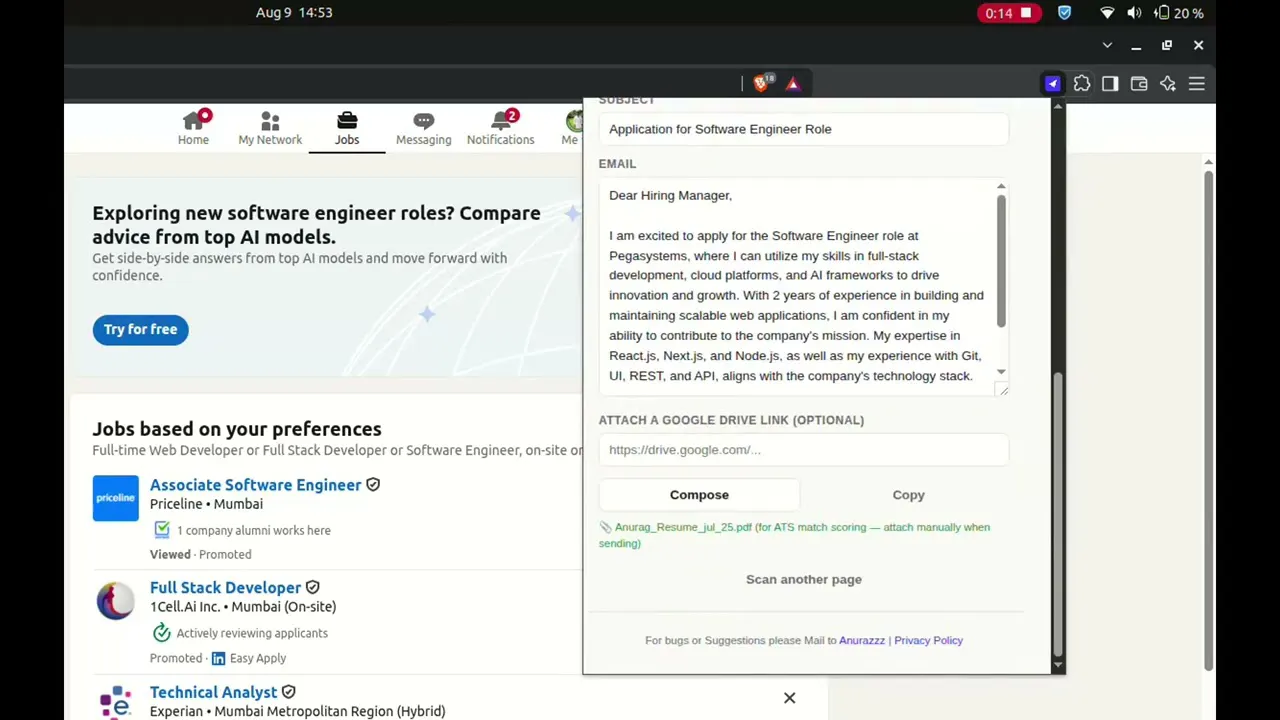
Task: Click the Google Drive link input
Action: click(803, 450)
